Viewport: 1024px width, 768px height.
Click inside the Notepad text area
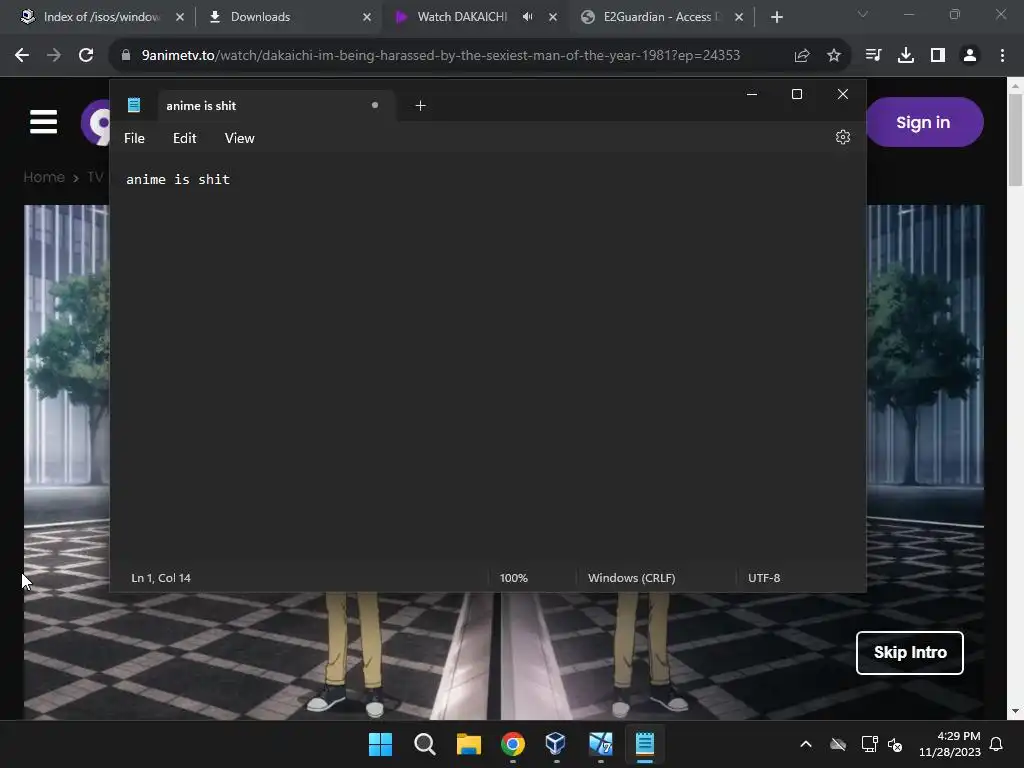[488, 359]
